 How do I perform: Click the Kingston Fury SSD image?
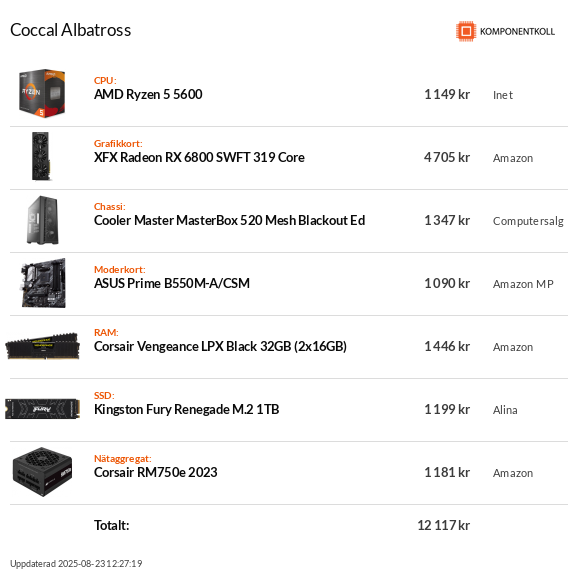click(x=42, y=409)
